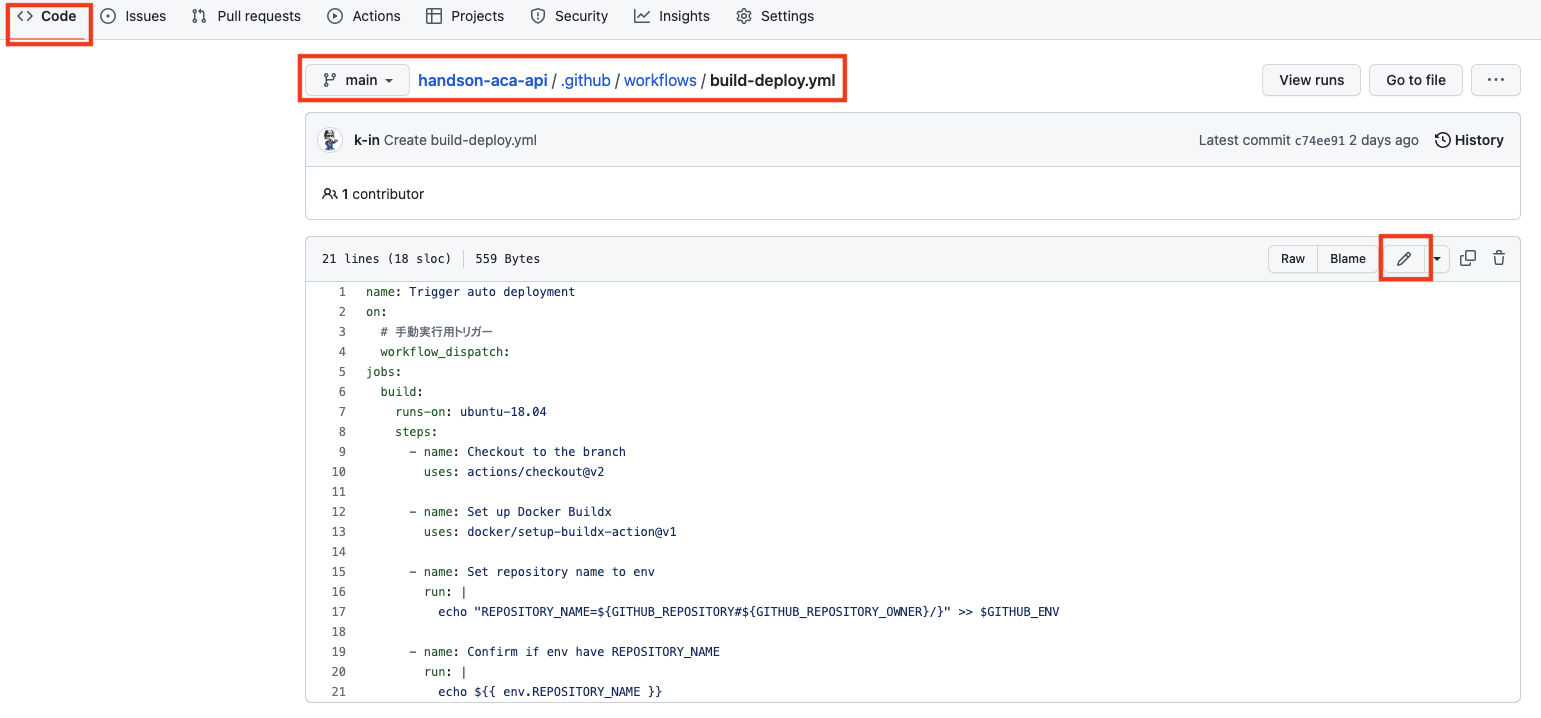Click the 'steps:' line
This screenshot has height=718, width=1541.
(x=416, y=432)
